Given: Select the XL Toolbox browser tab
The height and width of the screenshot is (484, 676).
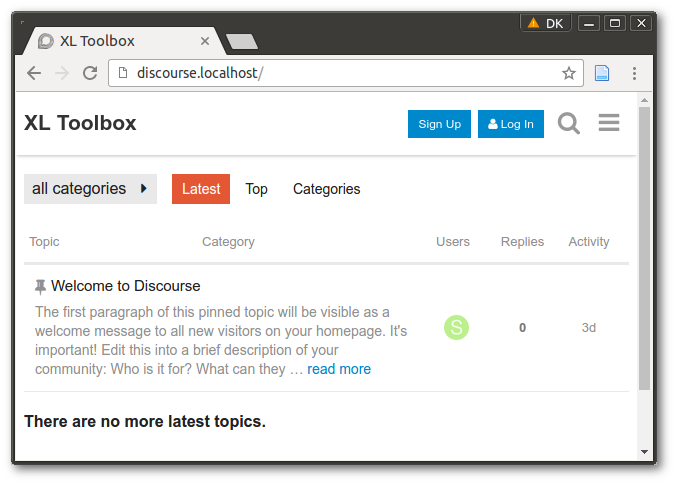Looking at the screenshot, I should click(123, 41).
